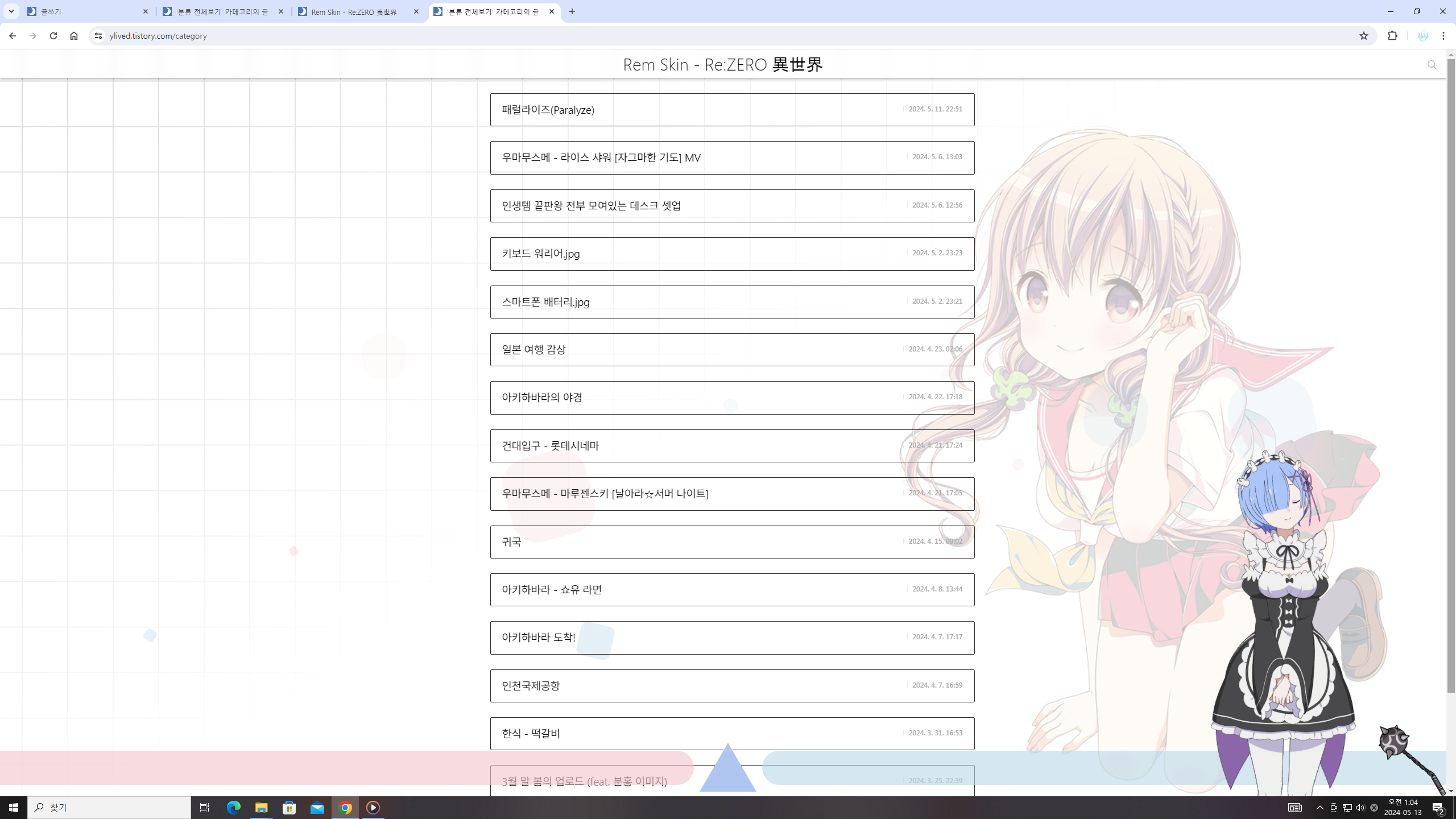
Task: Expand the tab search dropdown arrow
Action: point(11,11)
